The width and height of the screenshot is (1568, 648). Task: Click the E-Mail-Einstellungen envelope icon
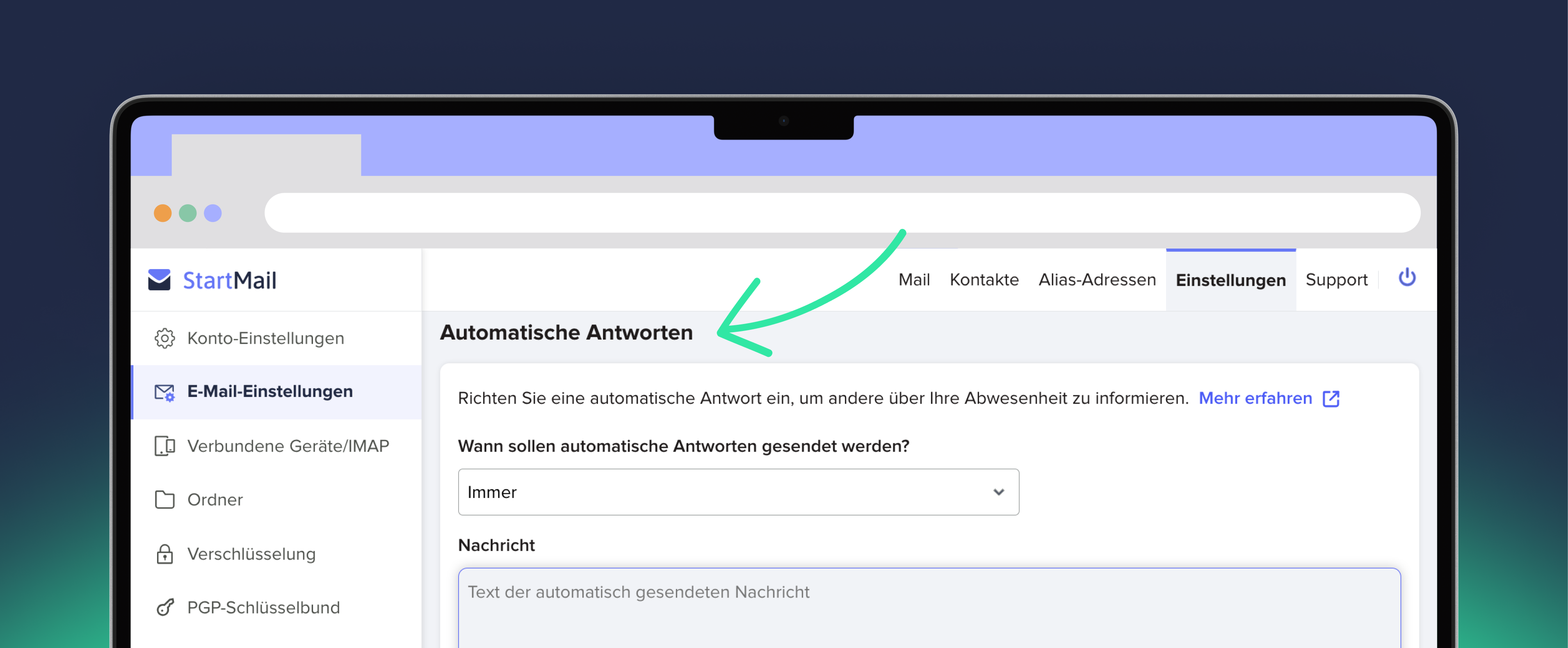coord(164,392)
